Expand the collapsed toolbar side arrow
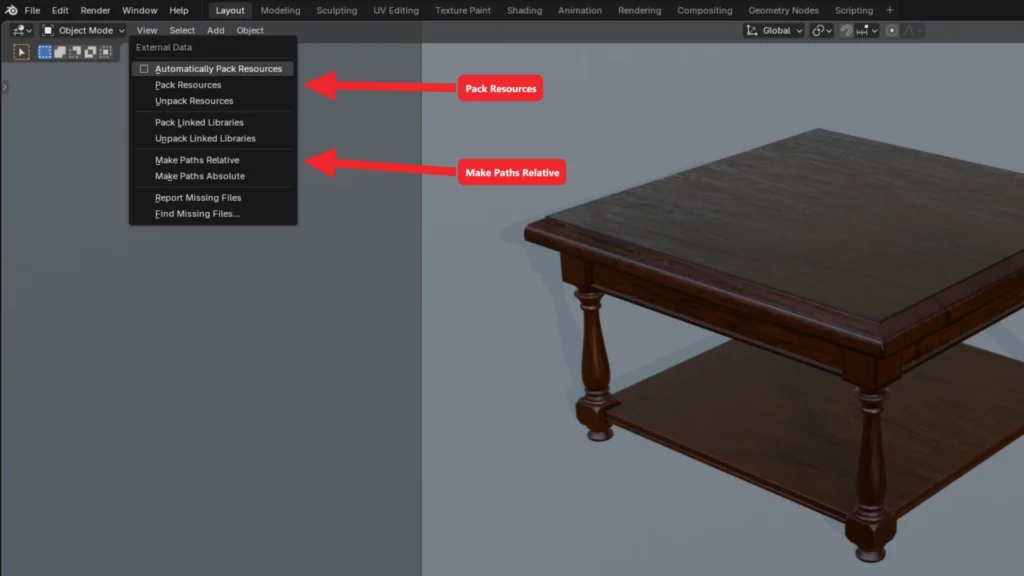 [4, 87]
